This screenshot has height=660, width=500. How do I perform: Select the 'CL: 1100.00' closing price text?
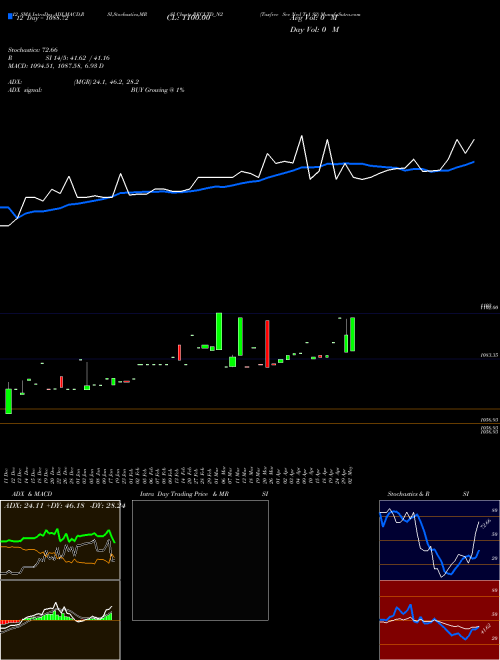[x=188, y=18]
